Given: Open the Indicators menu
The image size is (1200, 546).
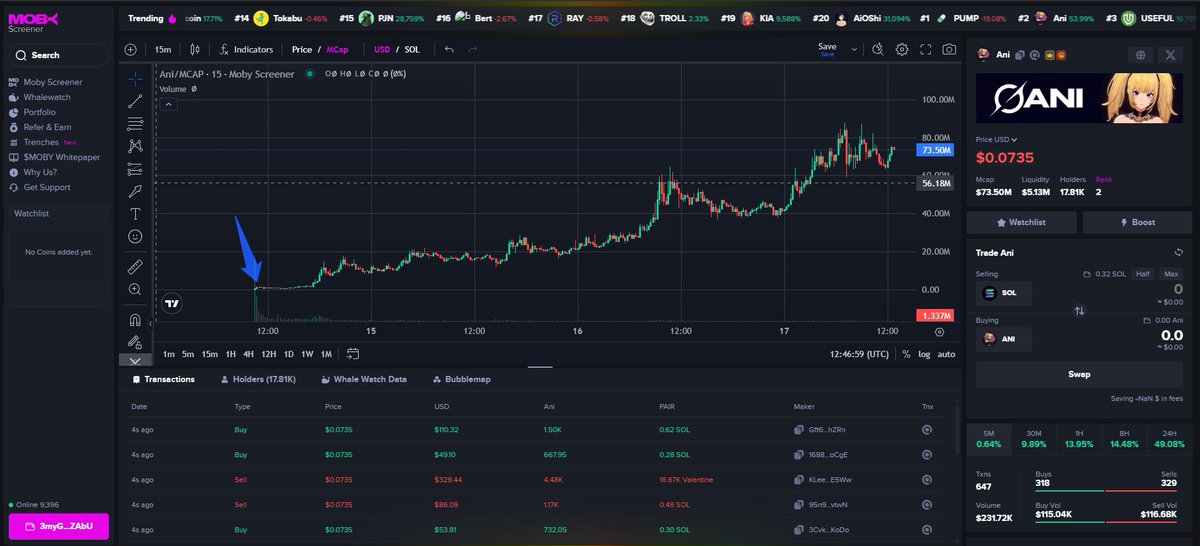Looking at the screenshot, I should tap(246, 49).
